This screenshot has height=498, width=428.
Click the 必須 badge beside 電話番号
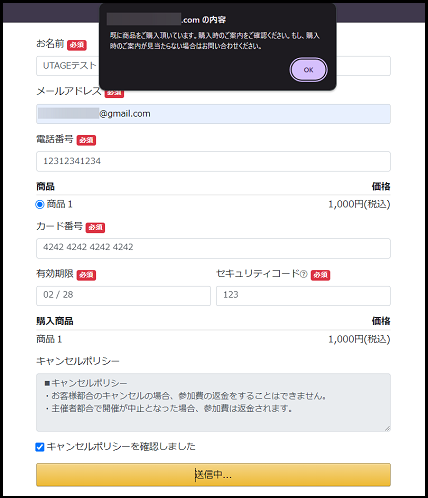(x=86, y=140)
